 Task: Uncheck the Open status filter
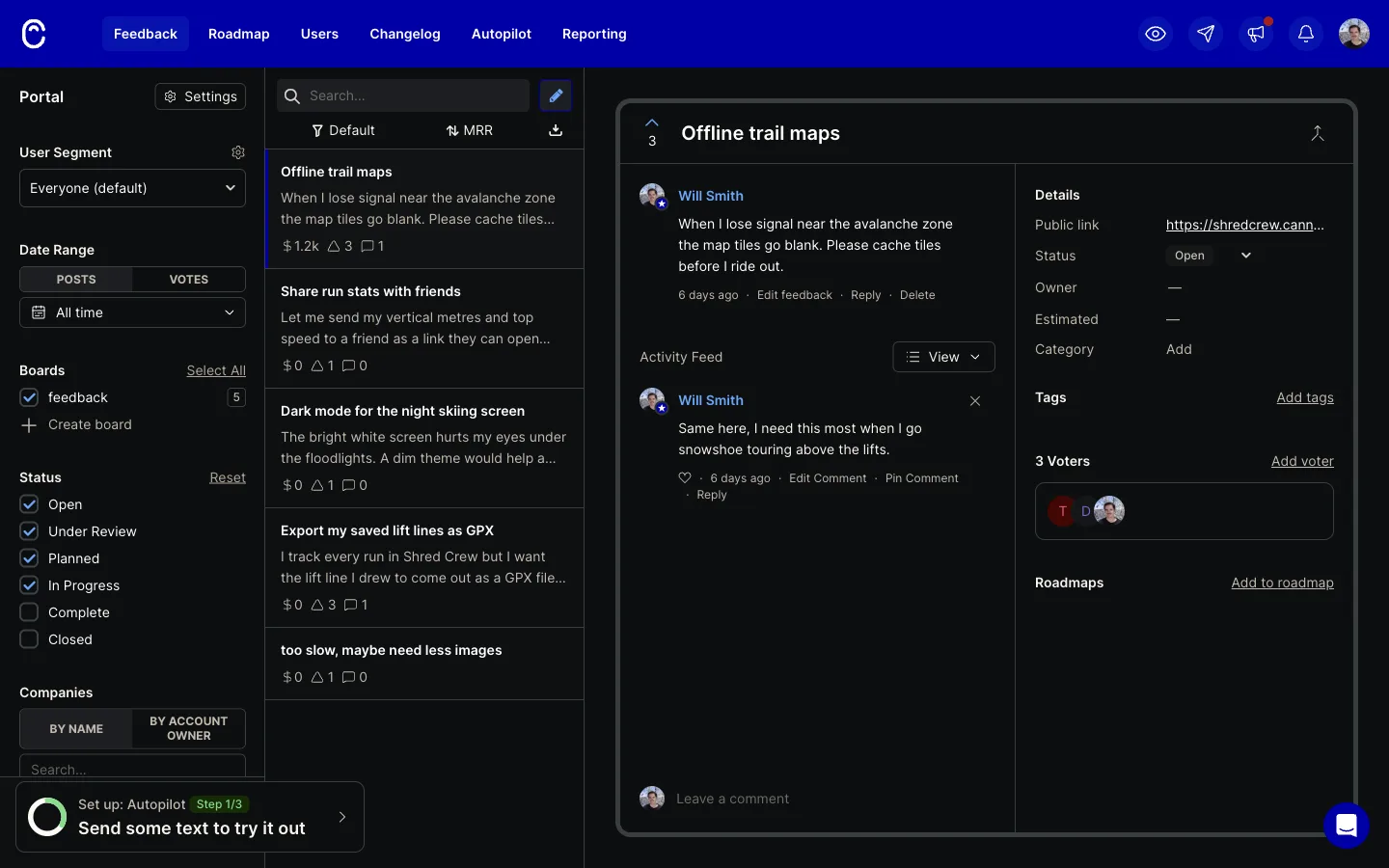[29, 504]
